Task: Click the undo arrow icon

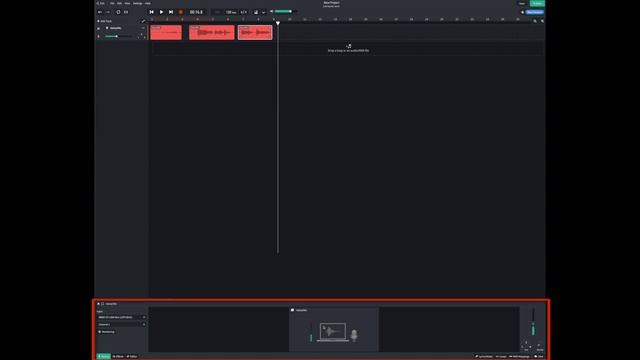Action: (x=100, y=12)
